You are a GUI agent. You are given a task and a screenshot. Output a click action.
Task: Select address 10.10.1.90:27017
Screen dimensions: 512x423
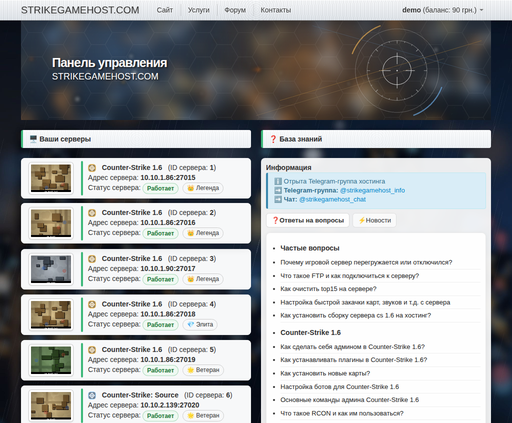[x=168, y=269]
